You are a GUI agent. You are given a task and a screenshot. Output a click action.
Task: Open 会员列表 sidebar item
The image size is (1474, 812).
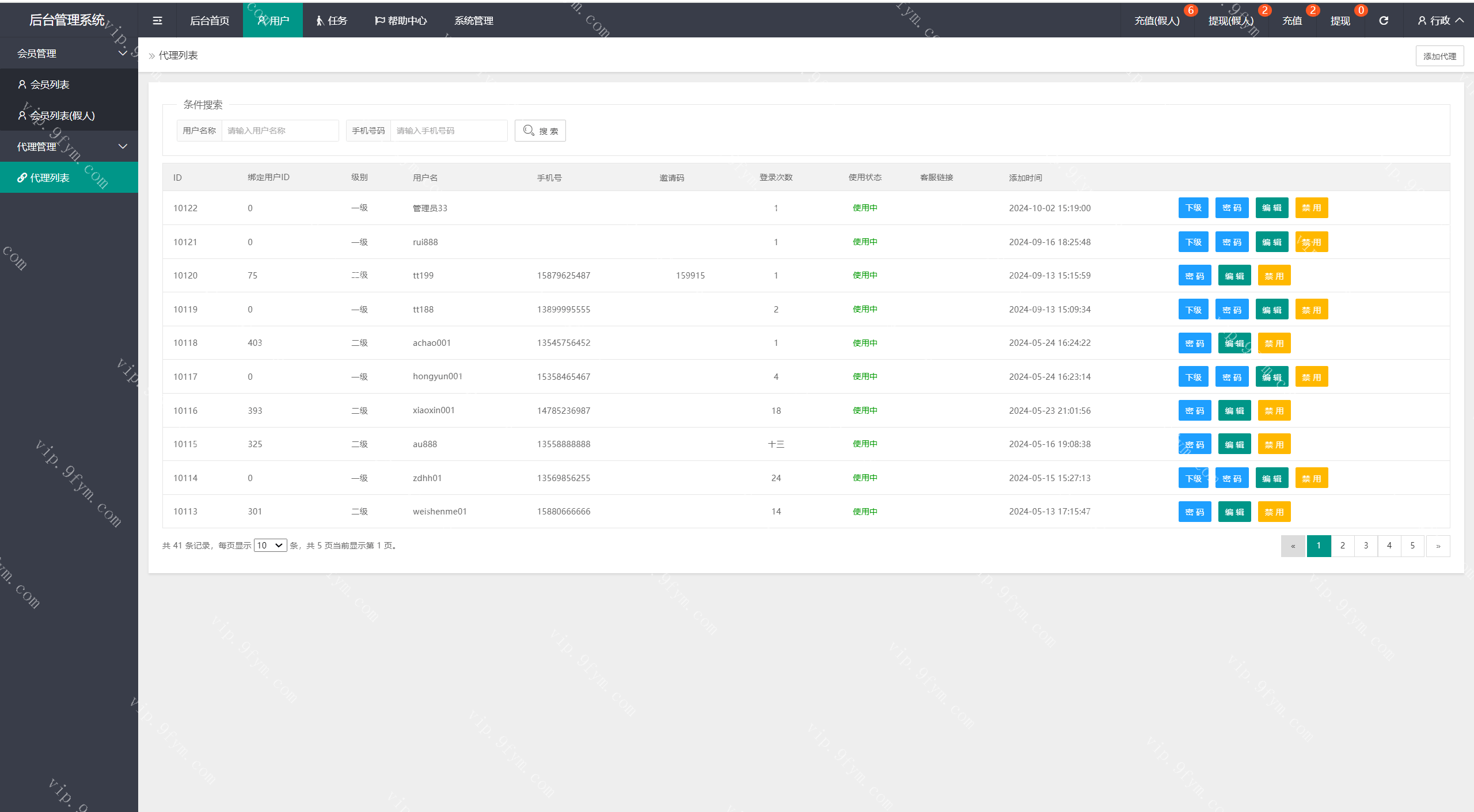point(50,85)
